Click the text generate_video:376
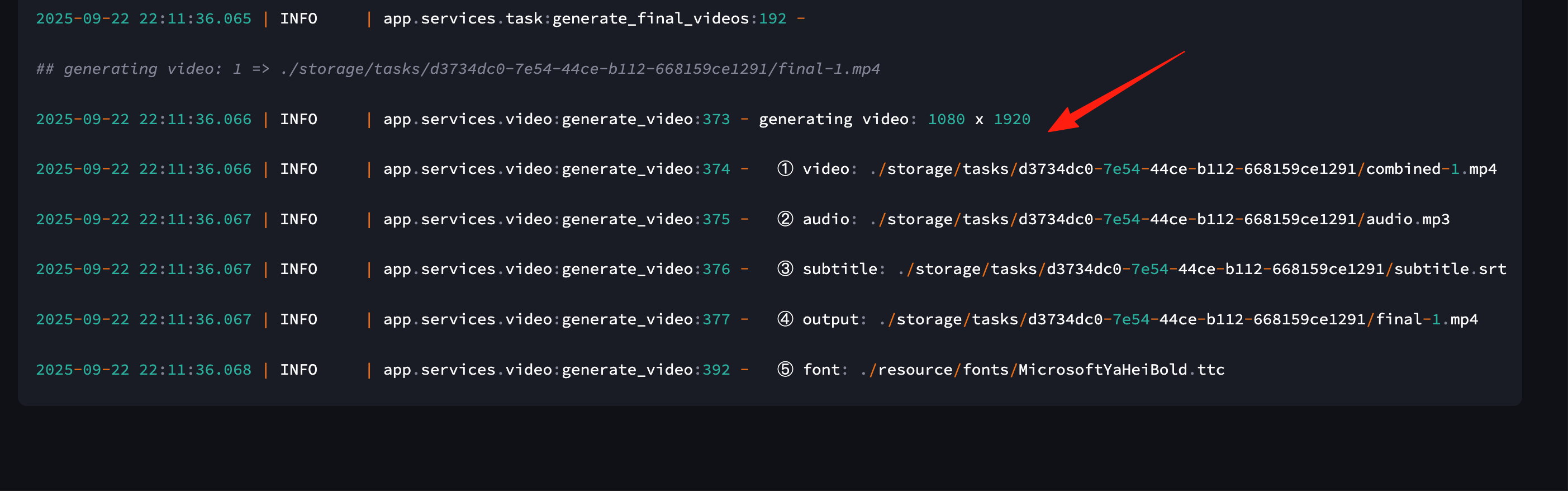Screen dimensions: 1568x491 coord(646,269)
